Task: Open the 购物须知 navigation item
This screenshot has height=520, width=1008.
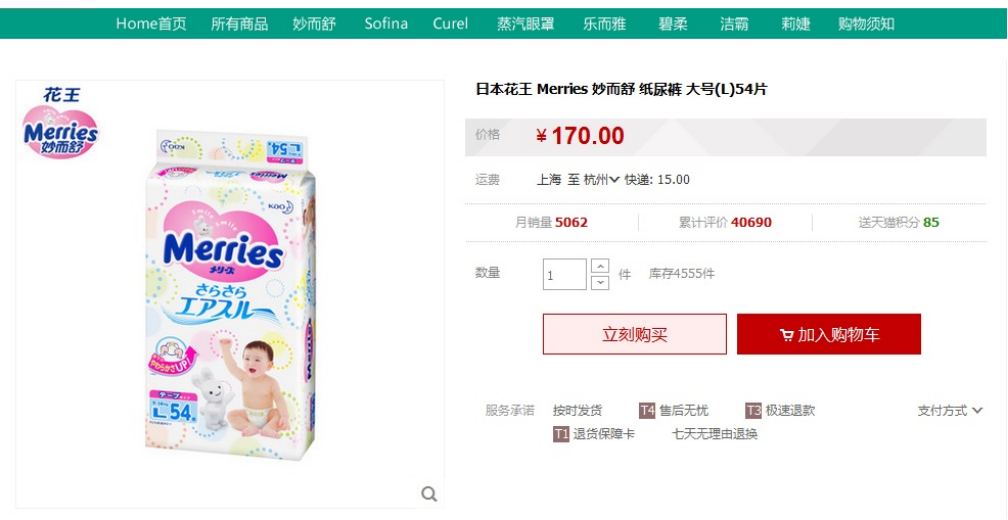Action: (866, 24)
